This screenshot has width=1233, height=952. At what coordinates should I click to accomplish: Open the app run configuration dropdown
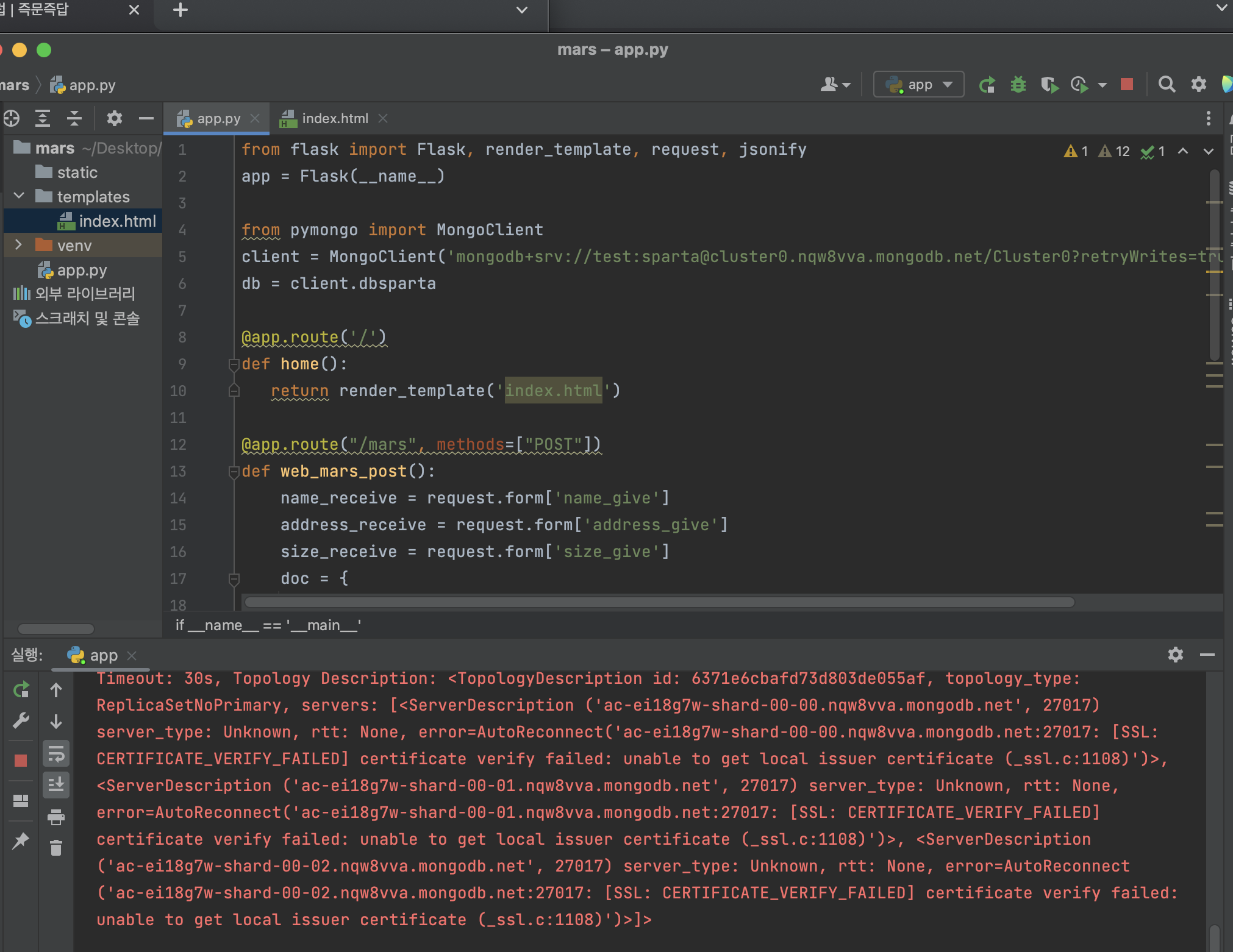tap(918, 84)
